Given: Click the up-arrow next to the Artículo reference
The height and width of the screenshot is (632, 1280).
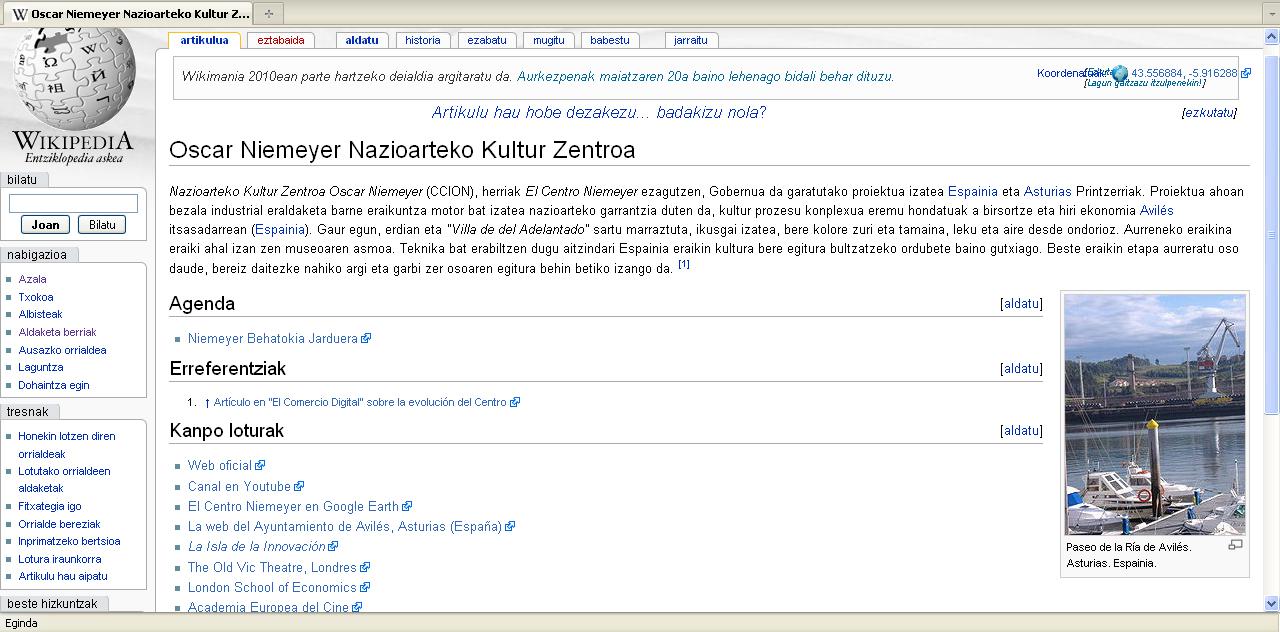Looking at the screenshot, I should point(207,403).
